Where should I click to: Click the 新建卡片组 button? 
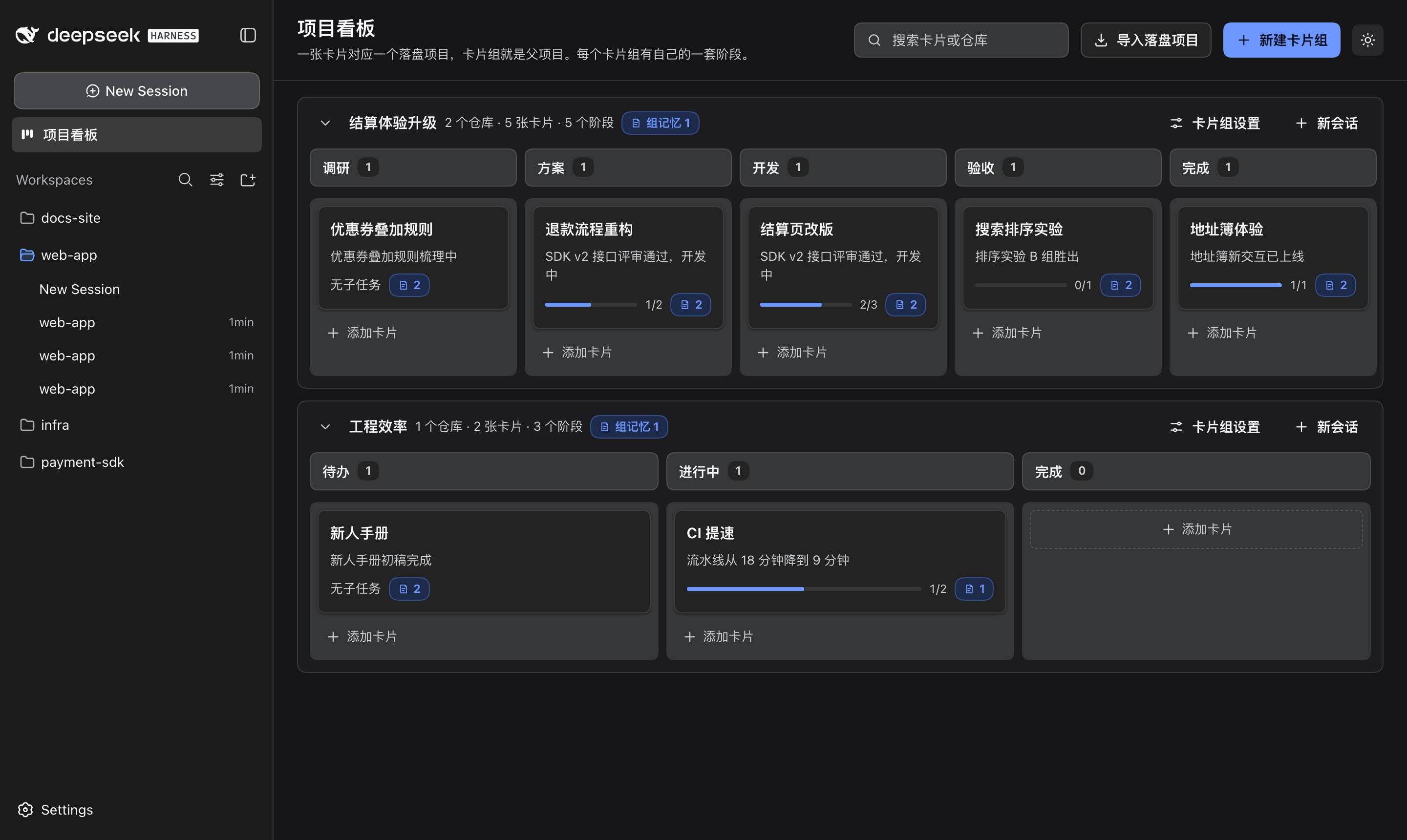click(1281, 40)
